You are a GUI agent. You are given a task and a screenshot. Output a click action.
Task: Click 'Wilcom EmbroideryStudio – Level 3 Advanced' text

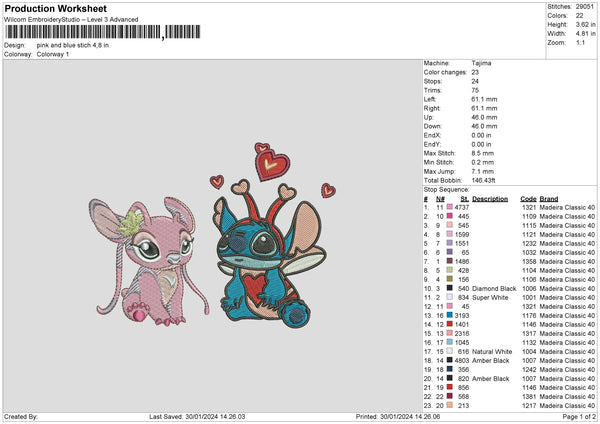pos(71,20)
